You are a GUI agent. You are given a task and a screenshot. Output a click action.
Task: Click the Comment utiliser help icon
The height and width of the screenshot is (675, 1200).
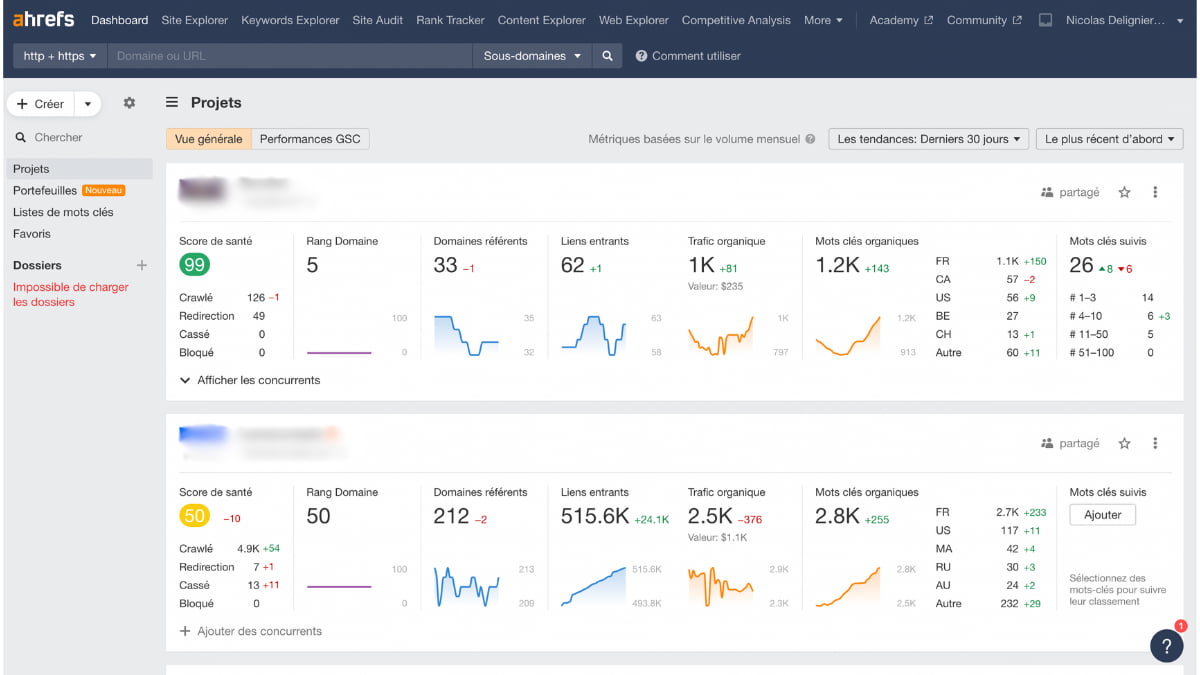coord(641,56)
